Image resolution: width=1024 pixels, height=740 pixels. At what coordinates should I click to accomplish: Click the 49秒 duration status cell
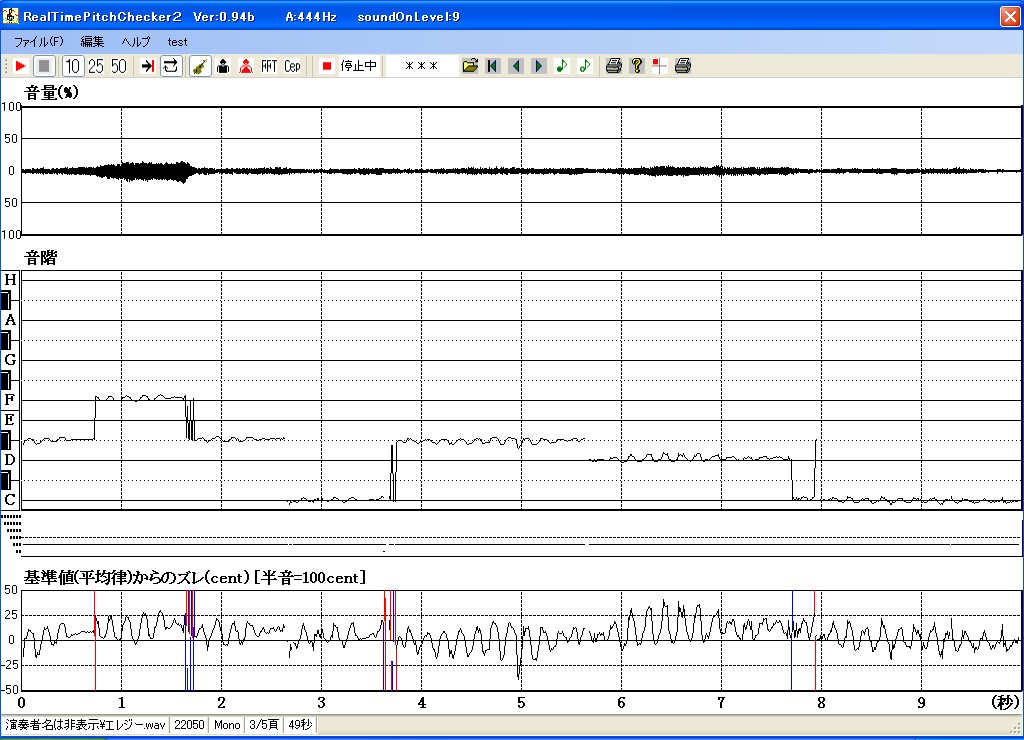tap(300, 725)
